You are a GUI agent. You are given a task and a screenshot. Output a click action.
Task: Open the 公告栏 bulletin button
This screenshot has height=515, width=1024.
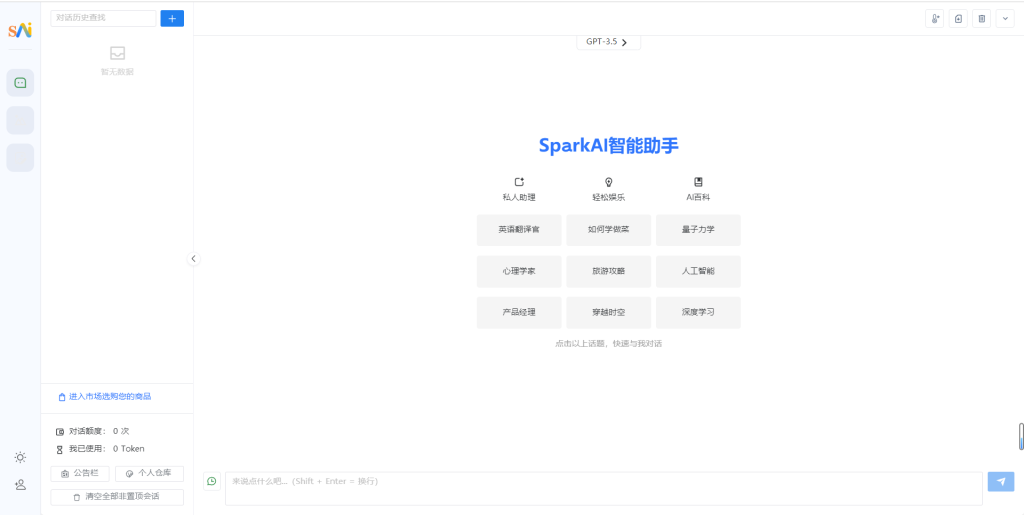point(80,473)
